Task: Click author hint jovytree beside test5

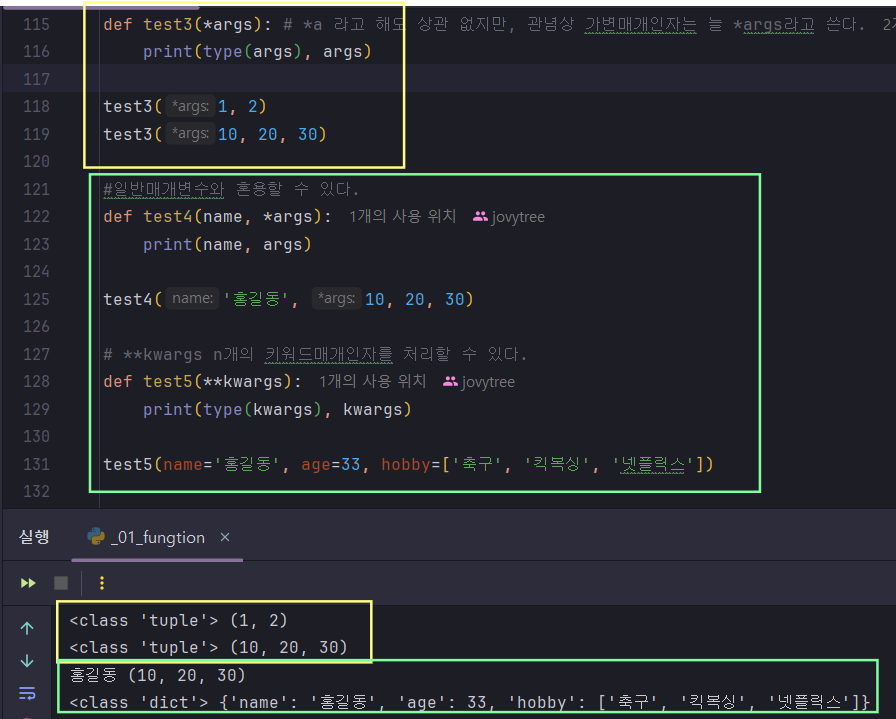Action: click(488, 382)
